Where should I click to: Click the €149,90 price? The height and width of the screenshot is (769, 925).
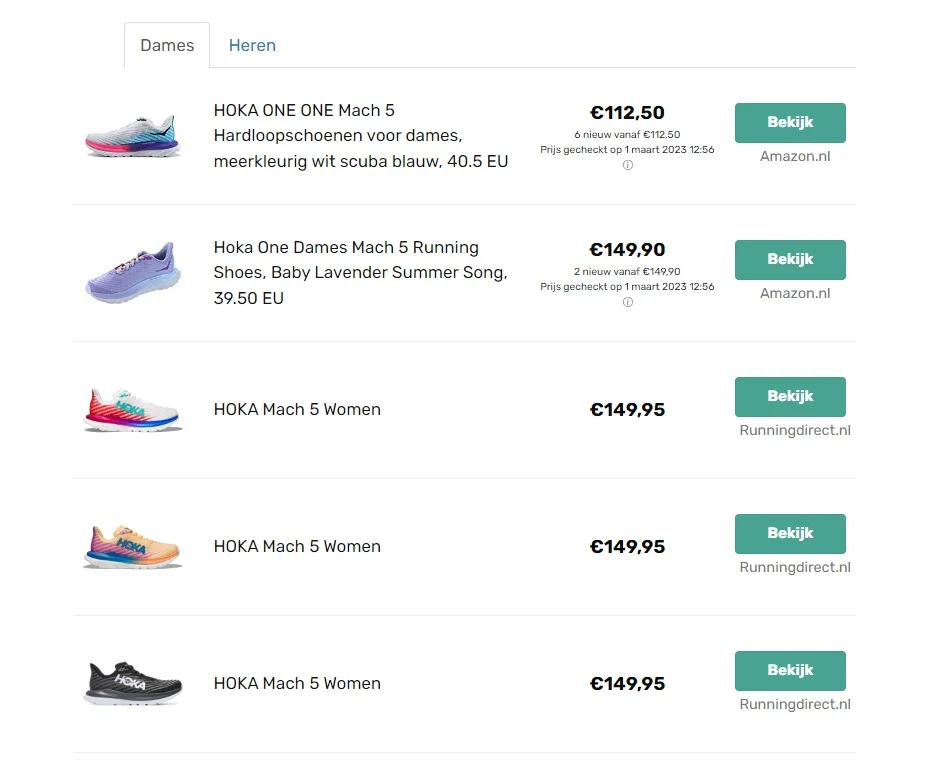pyautogui.click(x=627, y=250)
